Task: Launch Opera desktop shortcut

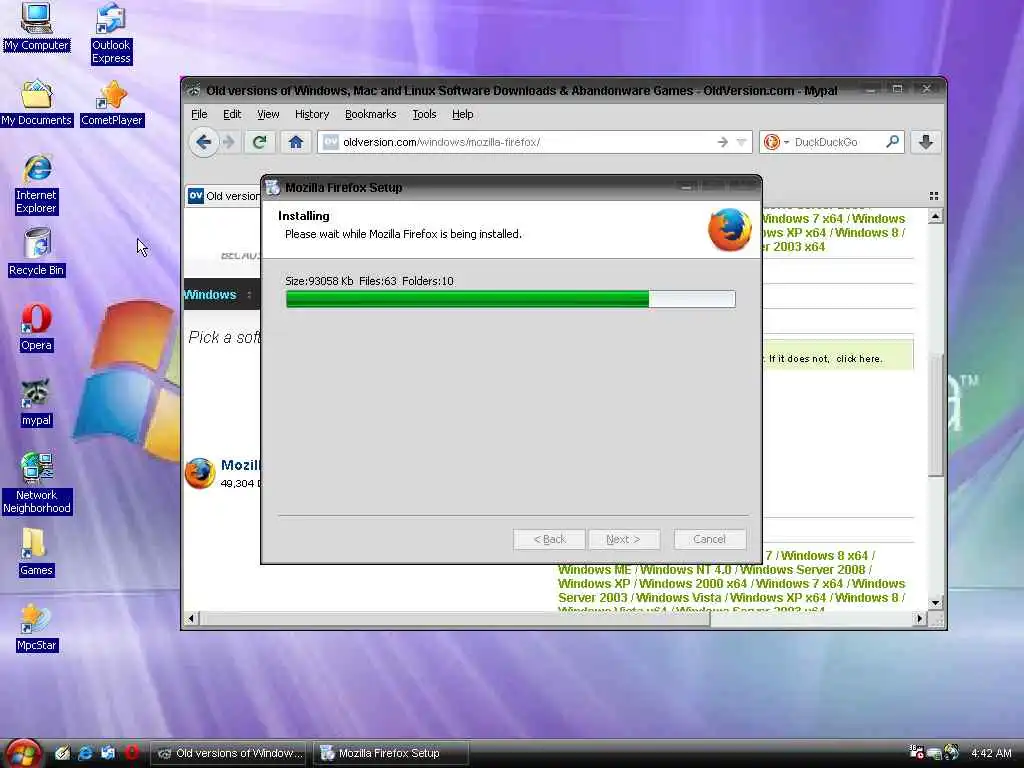Action: coord(36,327)
